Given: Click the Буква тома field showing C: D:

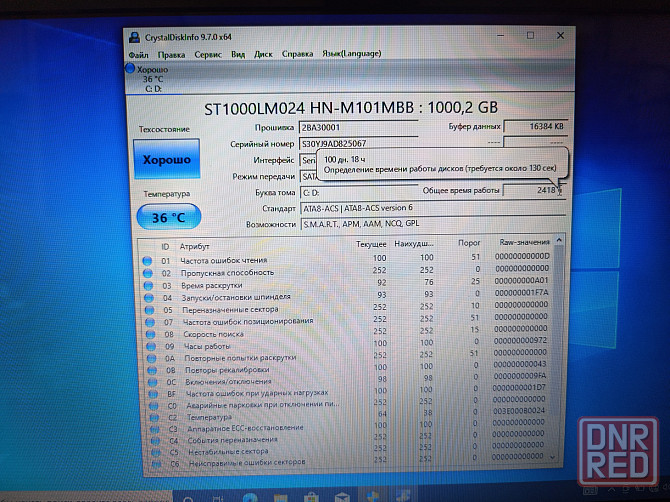Looking at the screenshot, I should point(358,193).
